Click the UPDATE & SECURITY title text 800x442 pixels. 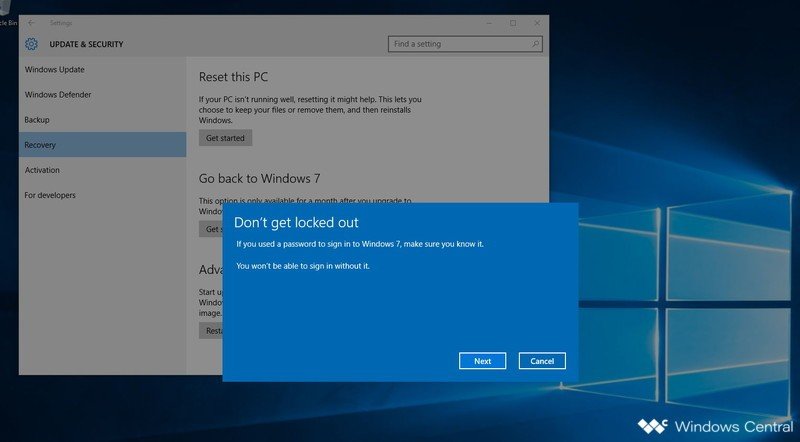click(x=86, y=44)
